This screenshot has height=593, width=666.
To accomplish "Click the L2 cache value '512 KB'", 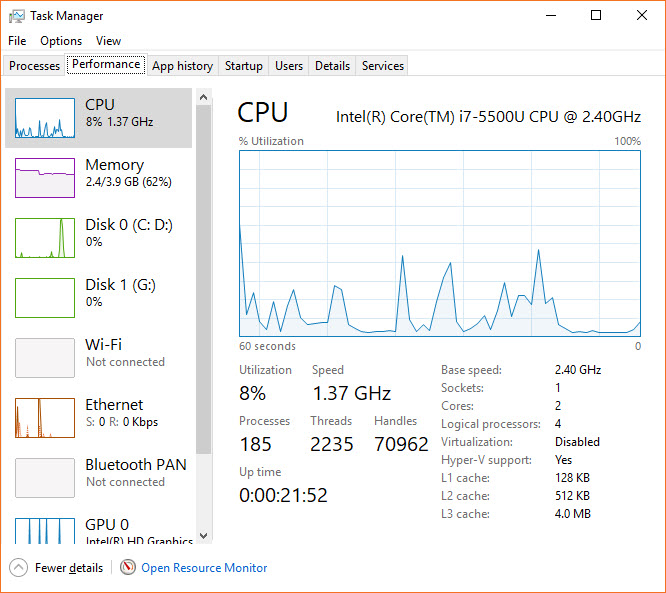I will tap(573, 496).
